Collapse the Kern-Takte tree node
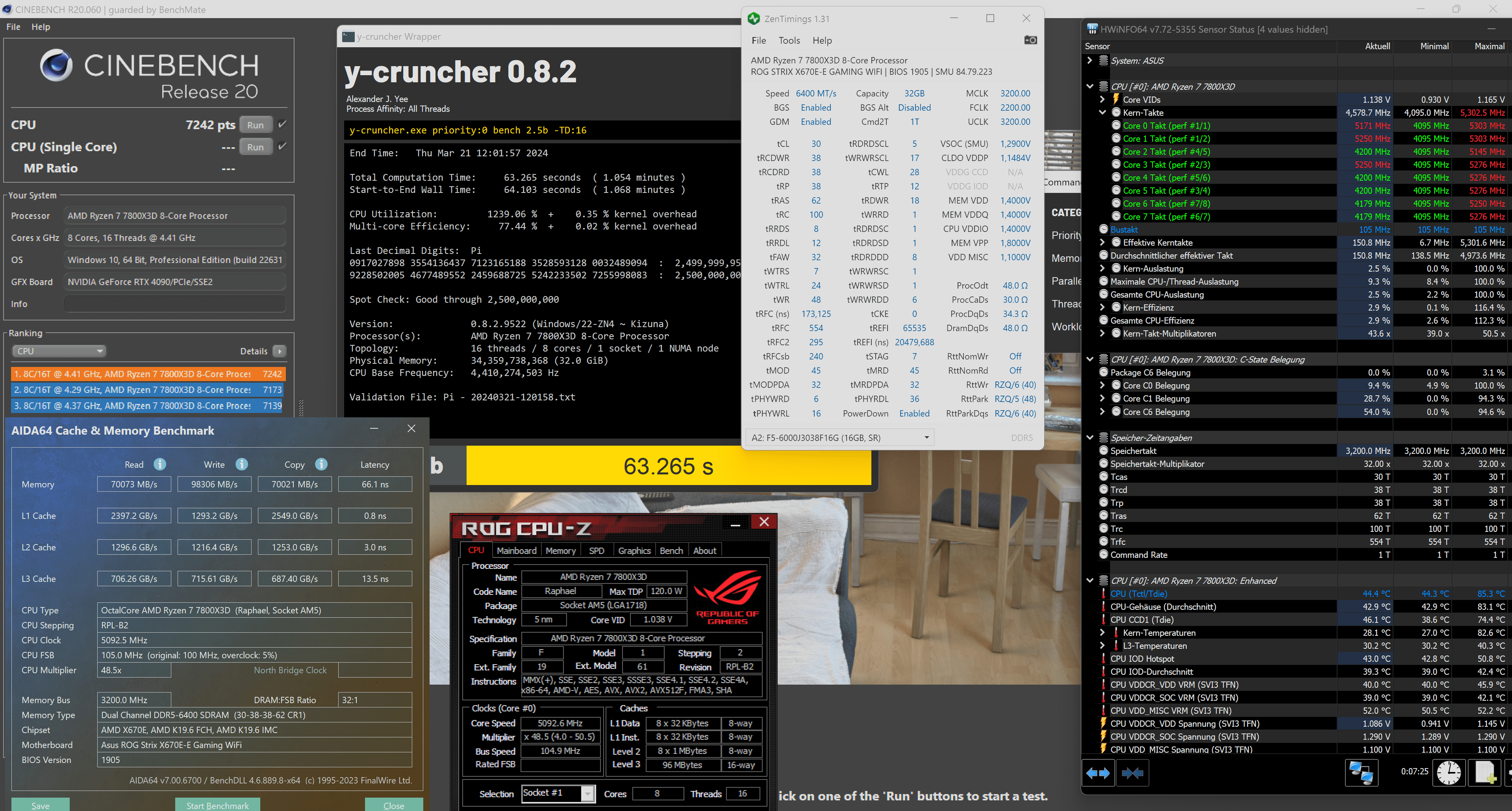 (1102, 113)
